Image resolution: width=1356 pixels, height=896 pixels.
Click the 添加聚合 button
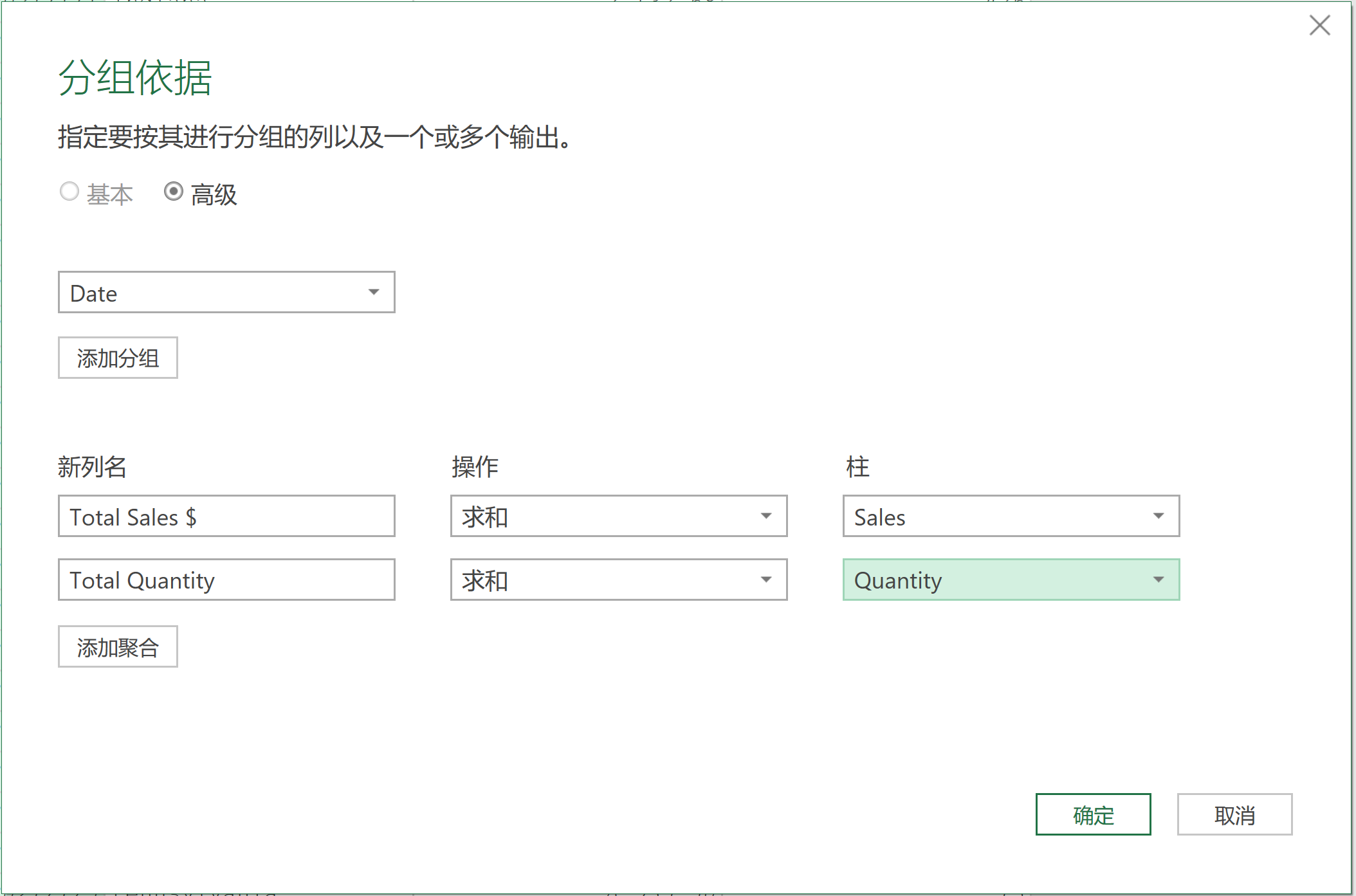click(118, 647)
